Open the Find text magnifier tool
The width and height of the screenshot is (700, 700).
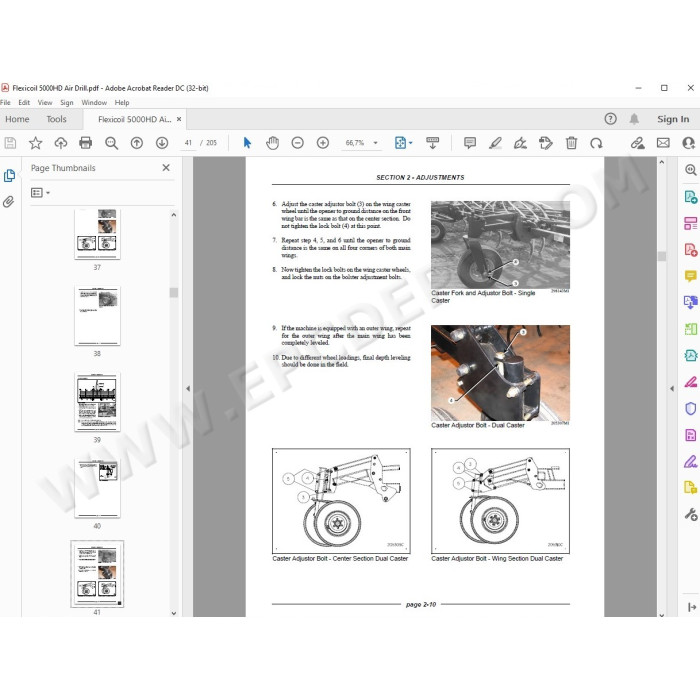111,143
